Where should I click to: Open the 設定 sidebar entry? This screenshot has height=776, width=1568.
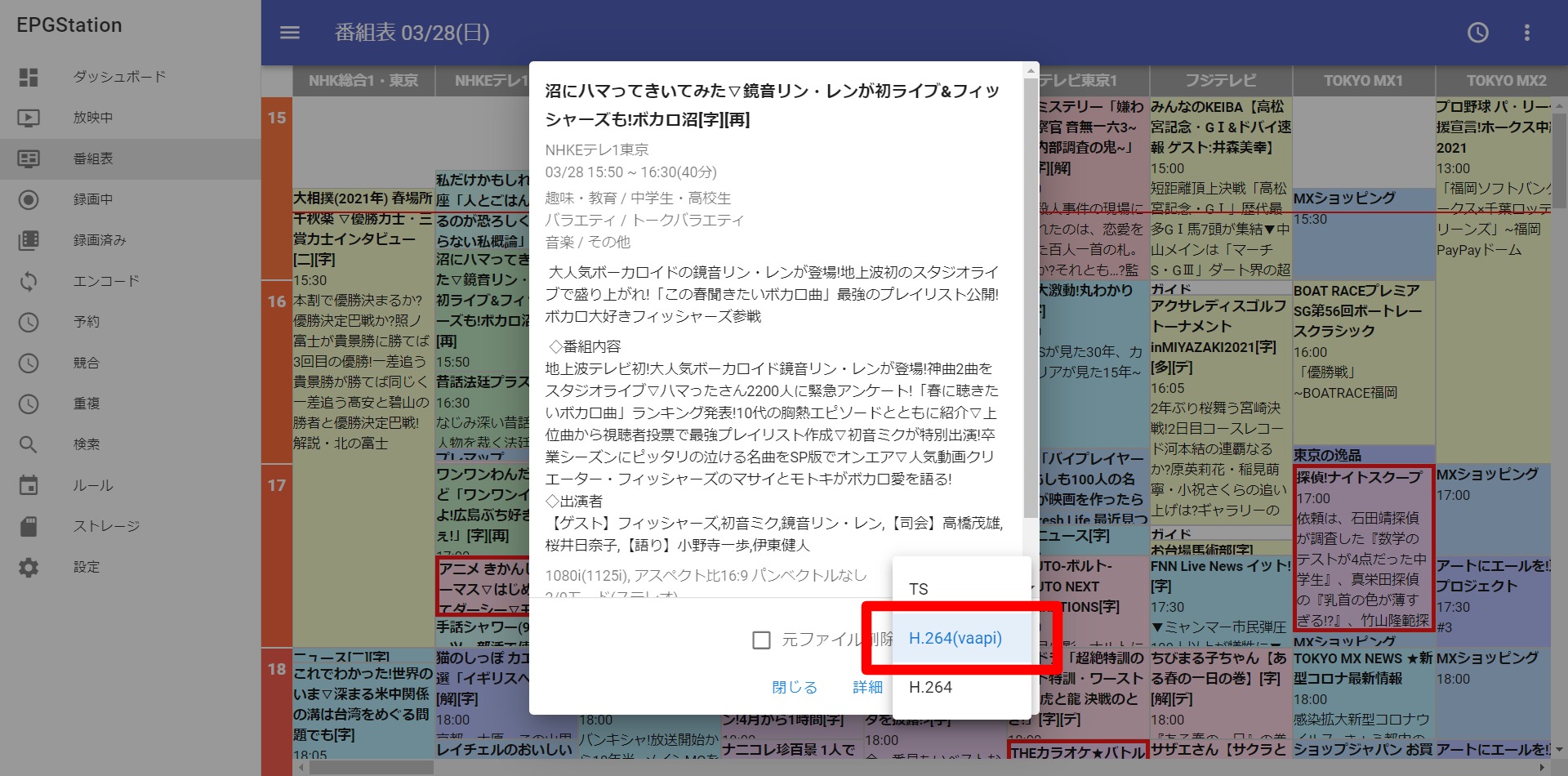[29, 567]
